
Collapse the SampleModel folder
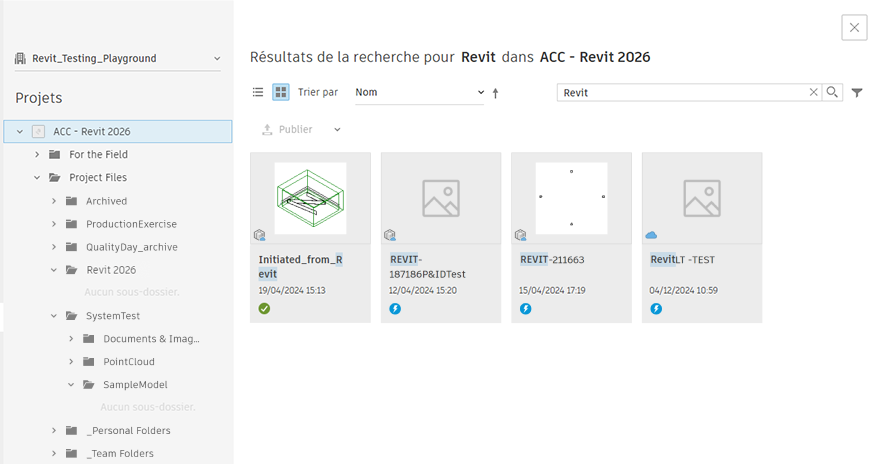point(71,385)
